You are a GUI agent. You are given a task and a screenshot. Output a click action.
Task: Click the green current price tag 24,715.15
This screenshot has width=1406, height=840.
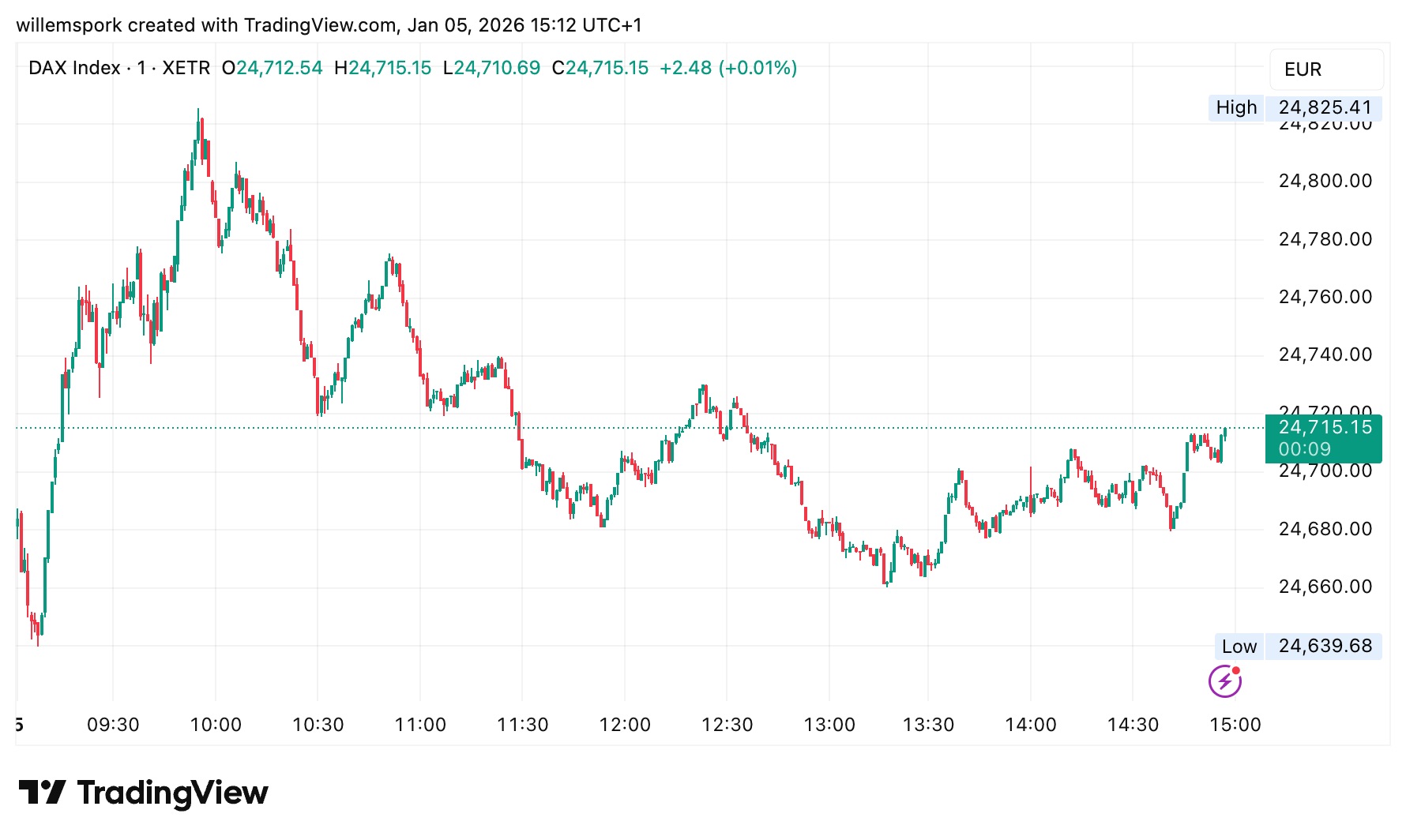(1324, 428)
